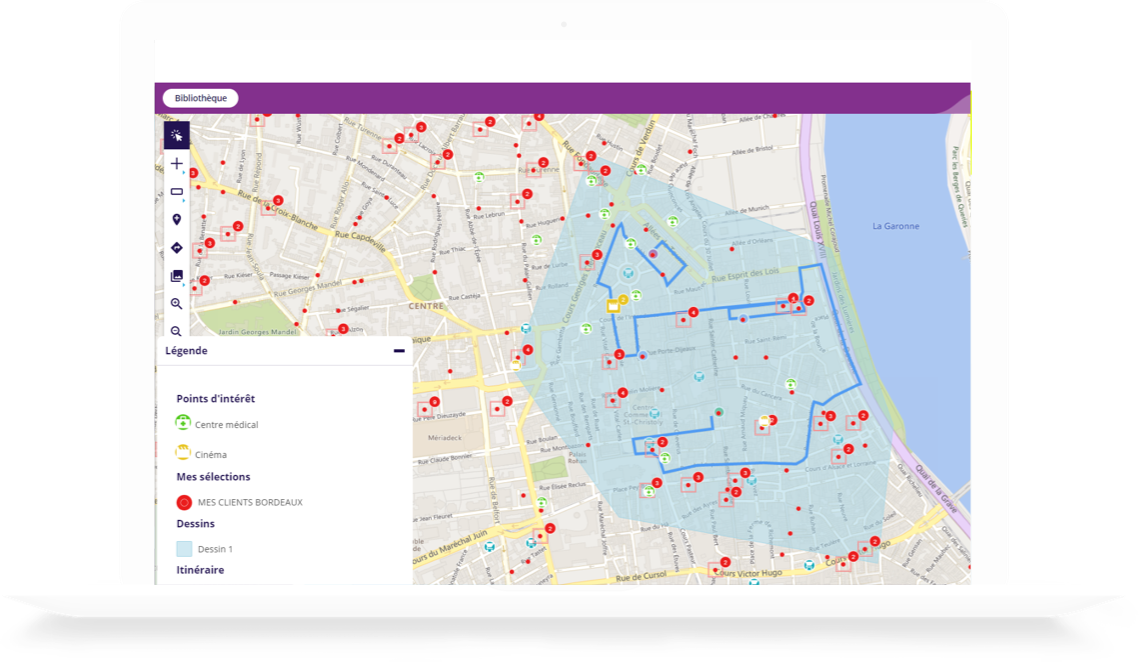Select the MES CLIENTS BORDEAUX legend entry

tap(250, 502)
